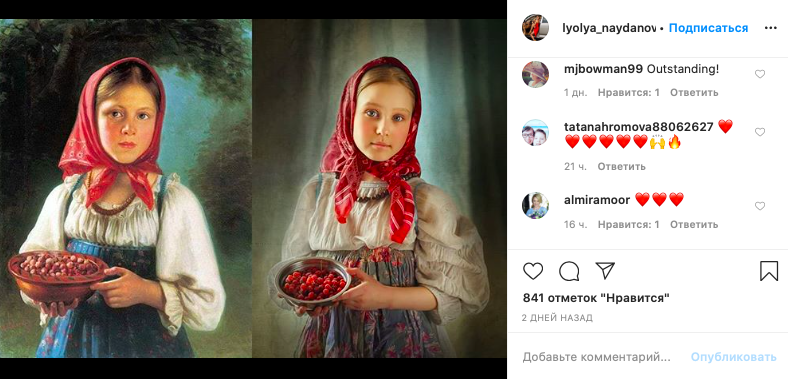788x379 pixels.
Task: View tatanahromova88062627's profile picture
Action: tap(535, 132)
